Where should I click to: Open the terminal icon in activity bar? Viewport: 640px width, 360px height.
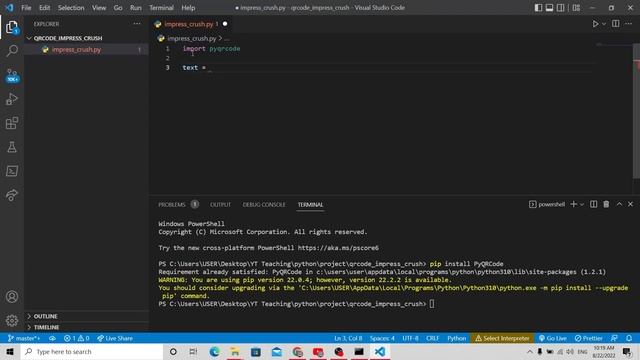[12, 171]
